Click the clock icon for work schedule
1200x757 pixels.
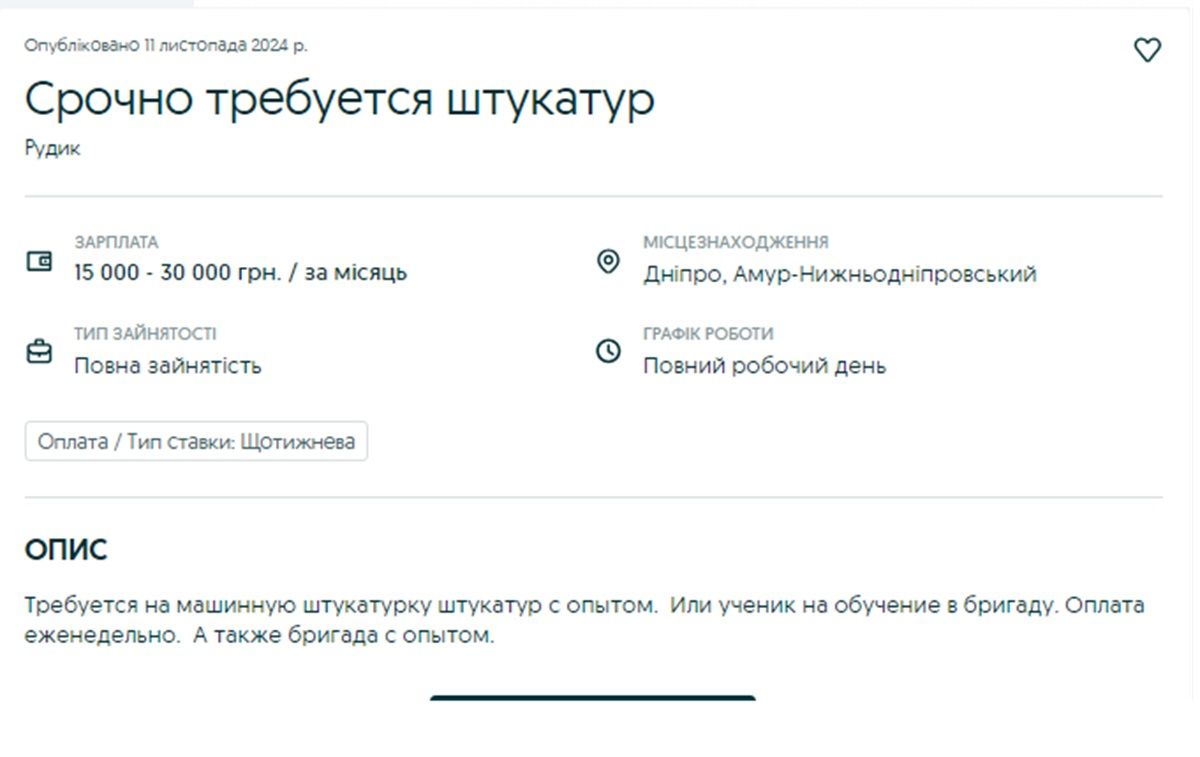(x=608, y=352)
